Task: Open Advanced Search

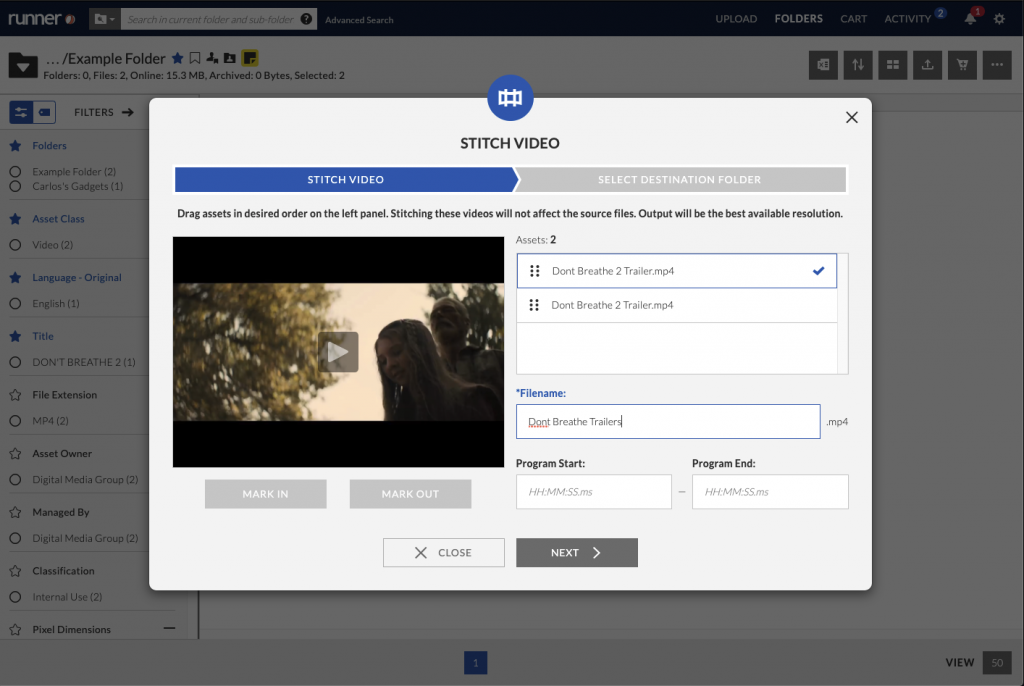Action: 359,20
